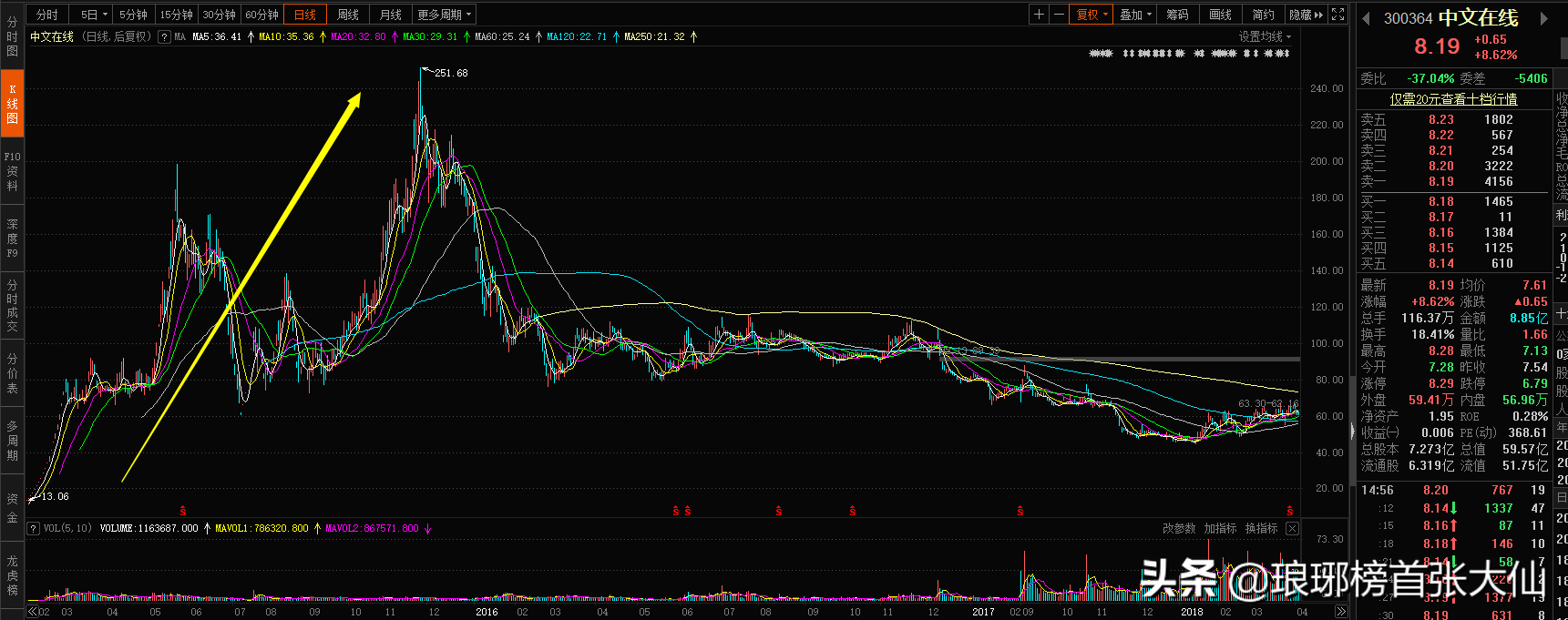
Task: Go to previous stock with left arrow
Action: 1366,18
